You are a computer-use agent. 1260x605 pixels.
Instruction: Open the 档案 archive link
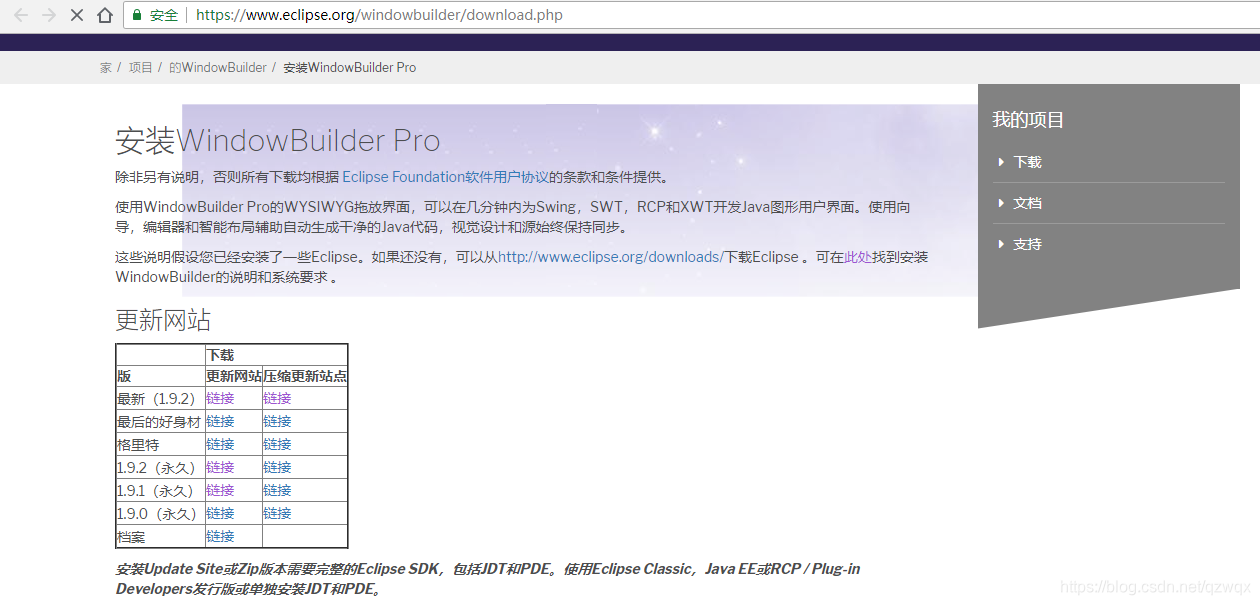[x=220, y=537]
